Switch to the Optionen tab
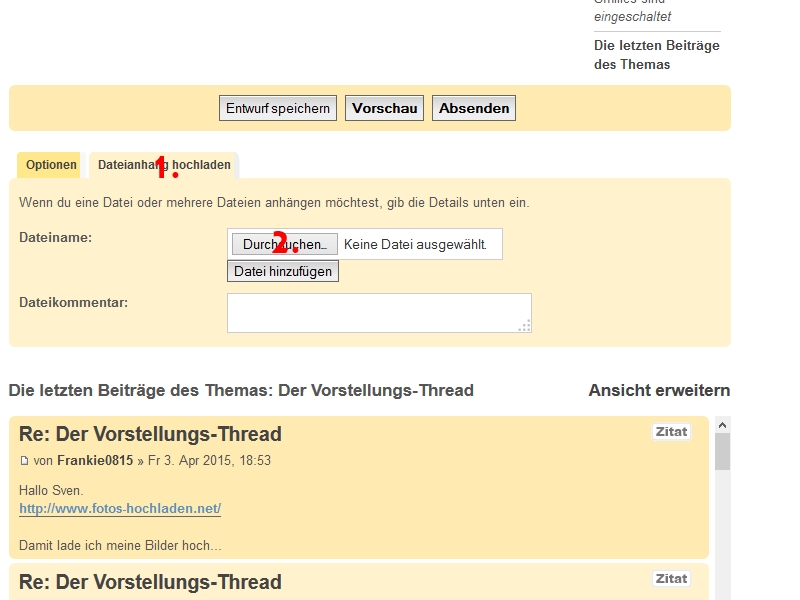The width and height of the screenshot is (800, 600). (51, 165)
